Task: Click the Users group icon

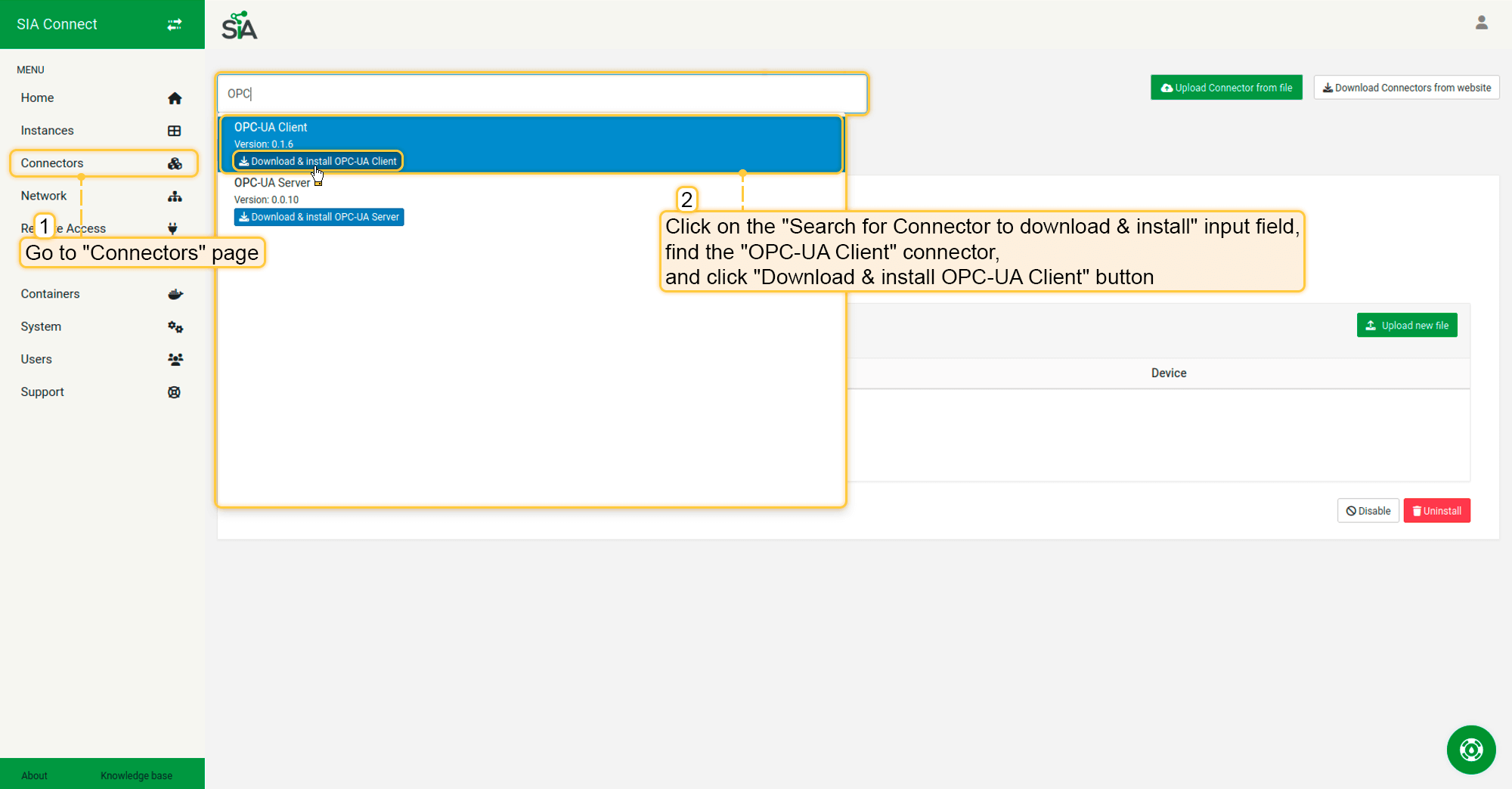Action: point(175,360)
